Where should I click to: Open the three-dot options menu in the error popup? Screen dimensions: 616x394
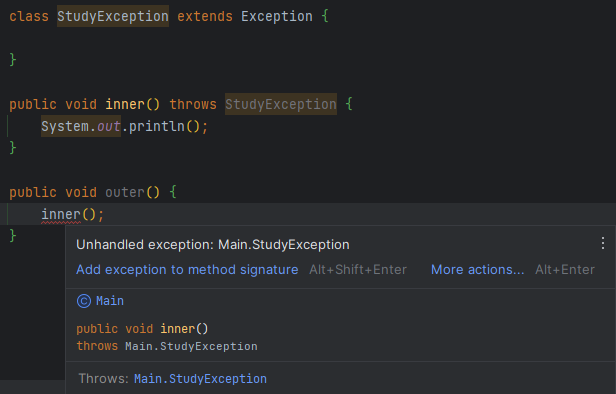pyautogui.click(x=603, y=243)
